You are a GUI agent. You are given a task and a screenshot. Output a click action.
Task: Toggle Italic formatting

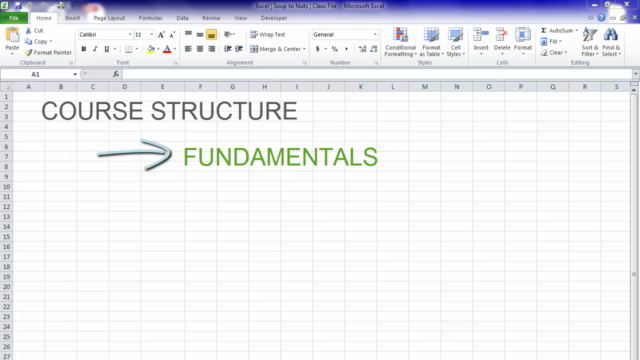point(95,49)
